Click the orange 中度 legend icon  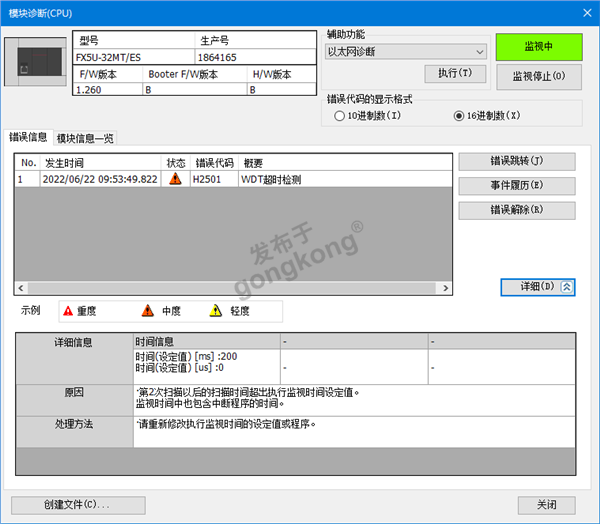pyautogui.click(x=148, y=310)
